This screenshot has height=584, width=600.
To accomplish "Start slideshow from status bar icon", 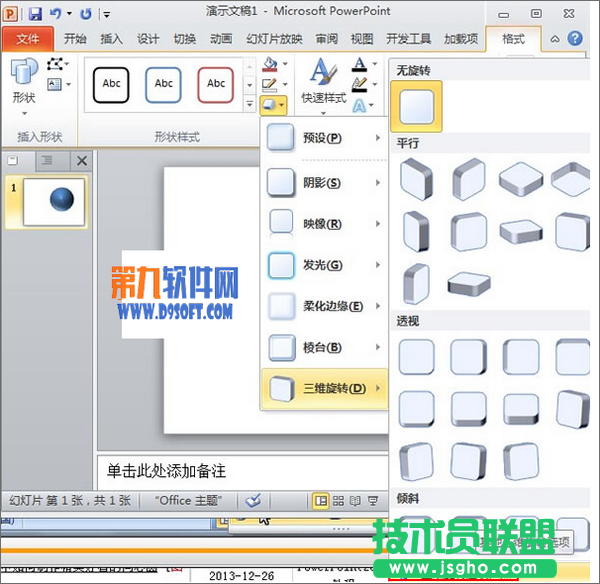I will click(373, 501).
